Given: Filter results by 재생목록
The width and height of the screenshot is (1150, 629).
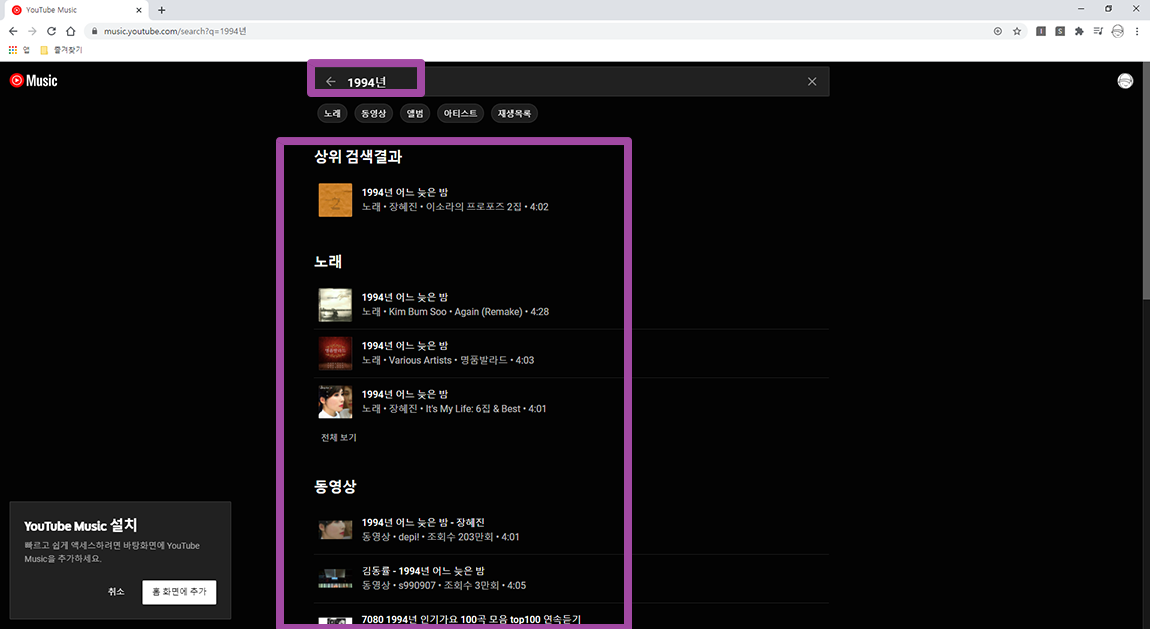Looking at the screenshot, I should (514, 114).
